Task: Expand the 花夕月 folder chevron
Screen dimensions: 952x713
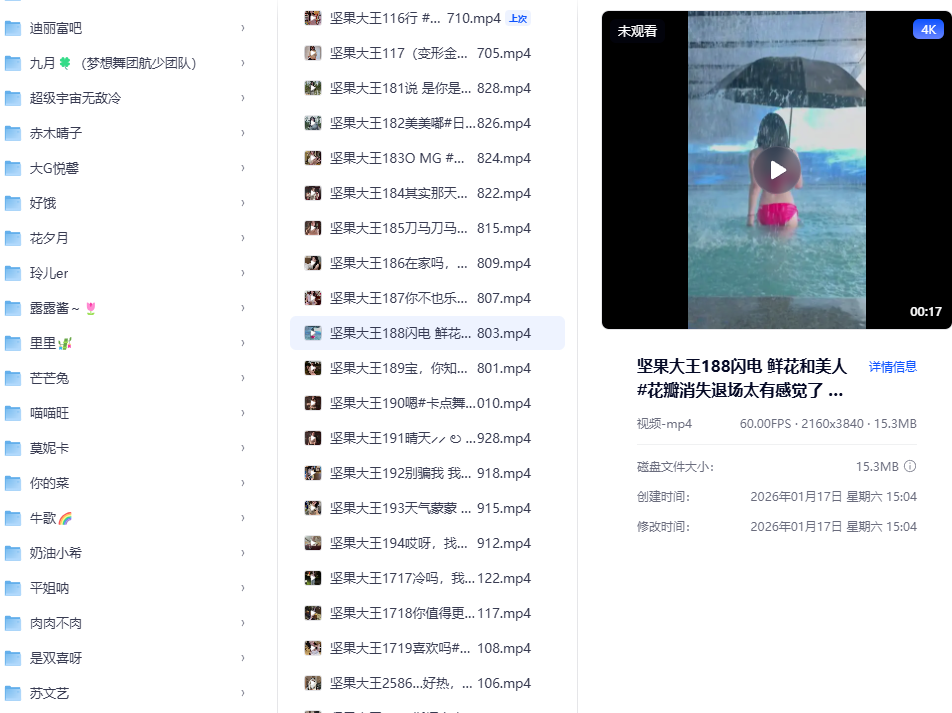Action: (243, 238)
